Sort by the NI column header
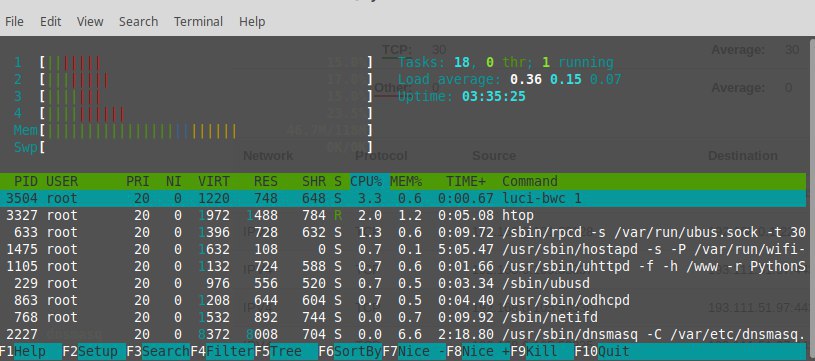This screenshot has width=815, height=361. pos(174,181)
